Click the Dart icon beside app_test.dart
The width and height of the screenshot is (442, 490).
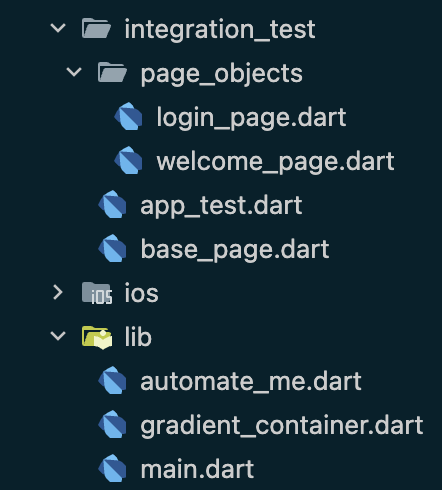click(112, 204)
